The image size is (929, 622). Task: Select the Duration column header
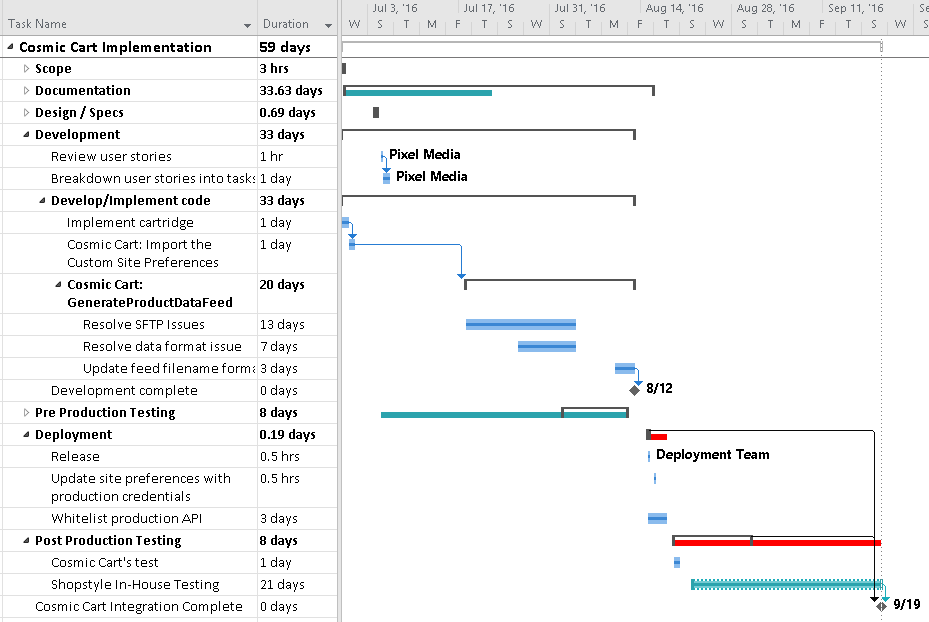click(x=297, y=24)
